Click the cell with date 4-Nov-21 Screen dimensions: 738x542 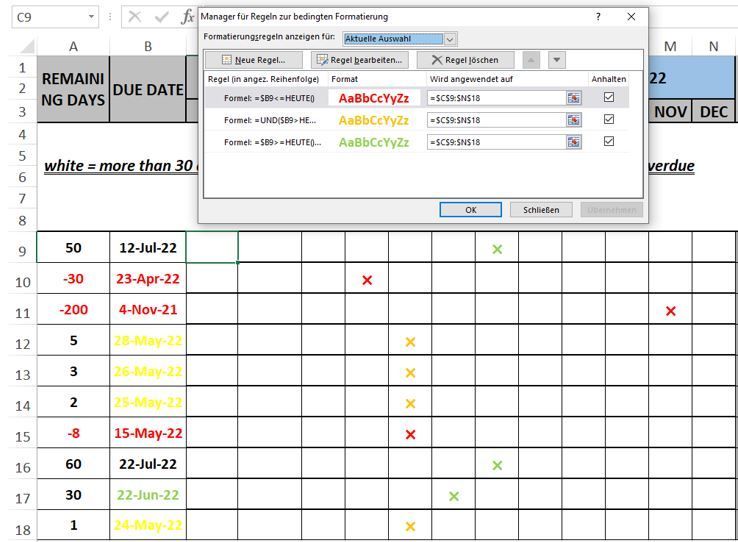click(148, 310)
